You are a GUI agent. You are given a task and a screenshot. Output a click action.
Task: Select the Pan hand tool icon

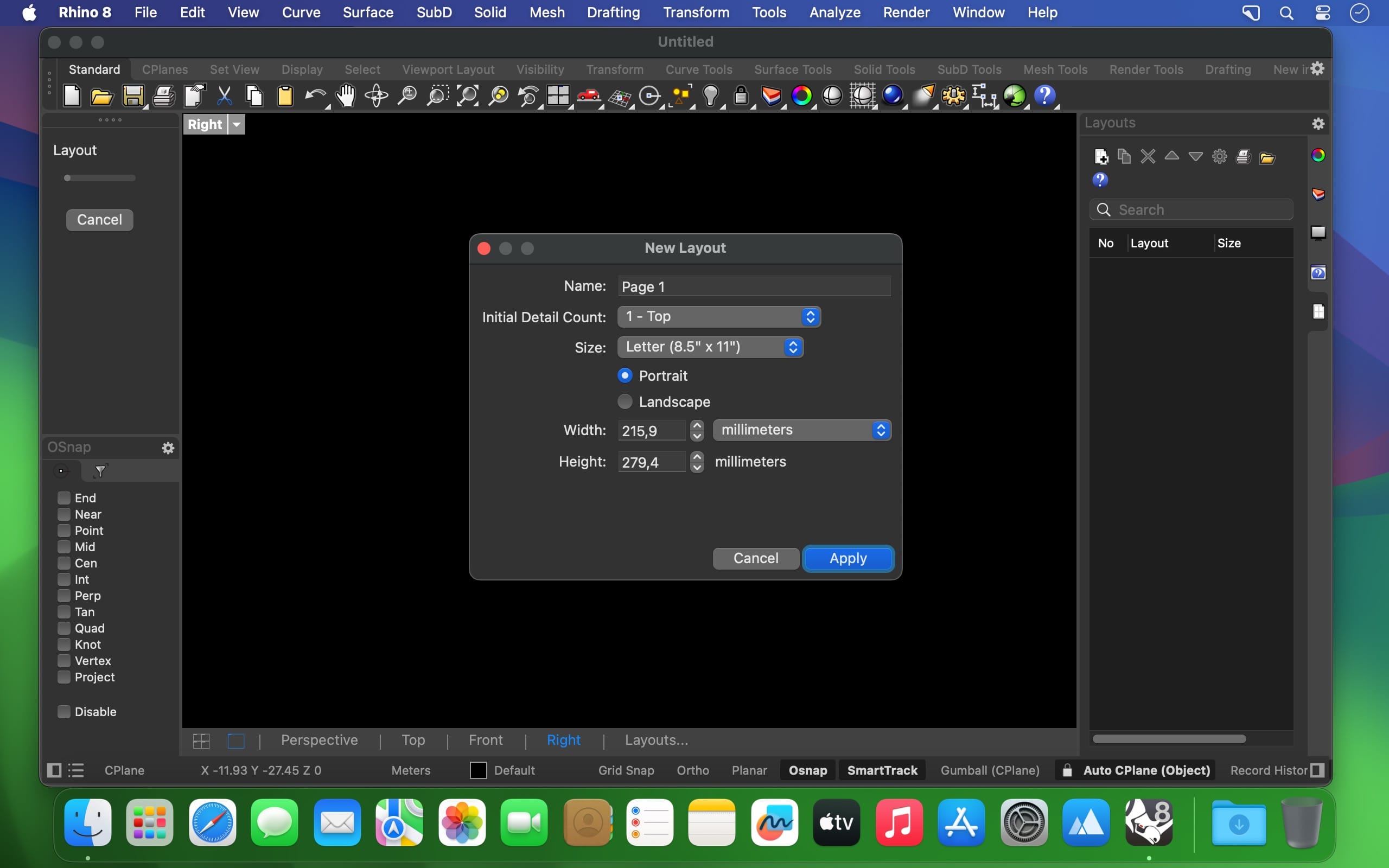coord(346,96)
